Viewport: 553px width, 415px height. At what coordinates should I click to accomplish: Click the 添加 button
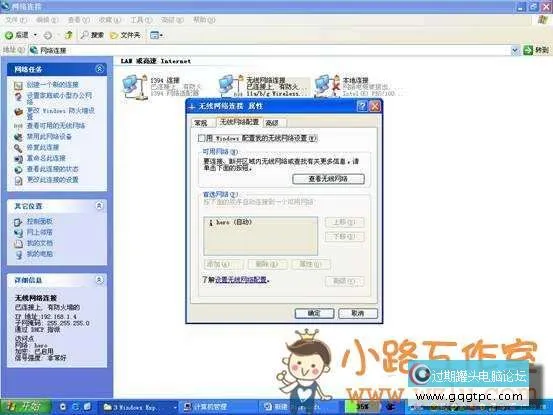[x=223, y=264]
